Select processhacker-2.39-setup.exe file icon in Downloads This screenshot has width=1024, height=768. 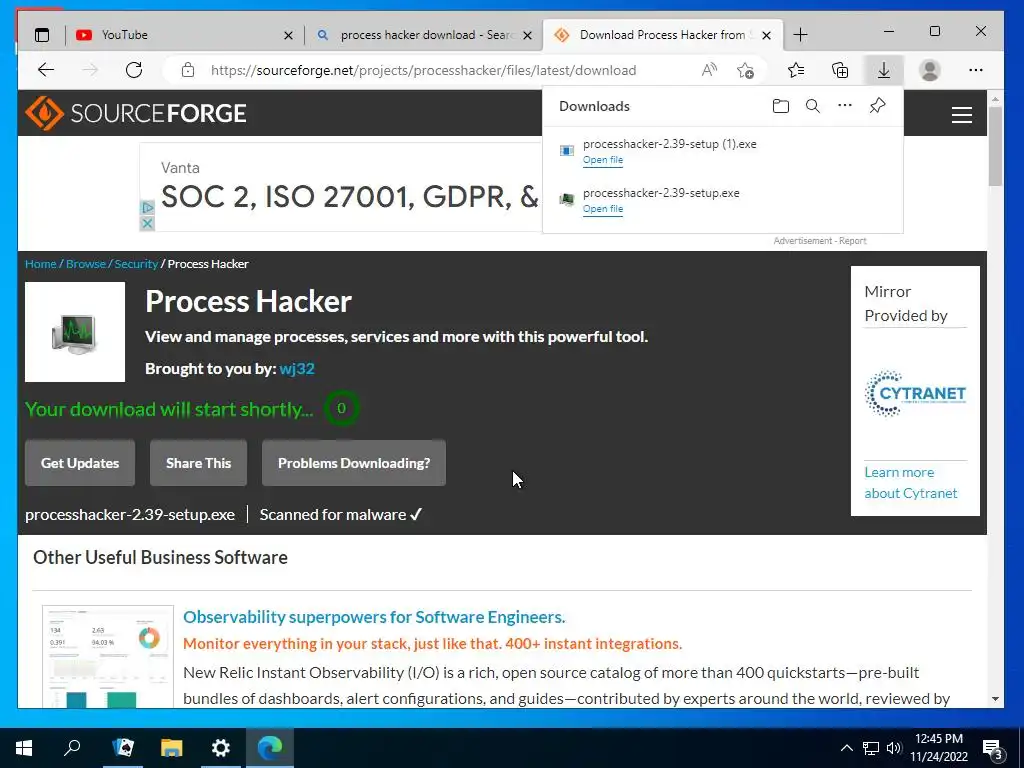(567, 199)
